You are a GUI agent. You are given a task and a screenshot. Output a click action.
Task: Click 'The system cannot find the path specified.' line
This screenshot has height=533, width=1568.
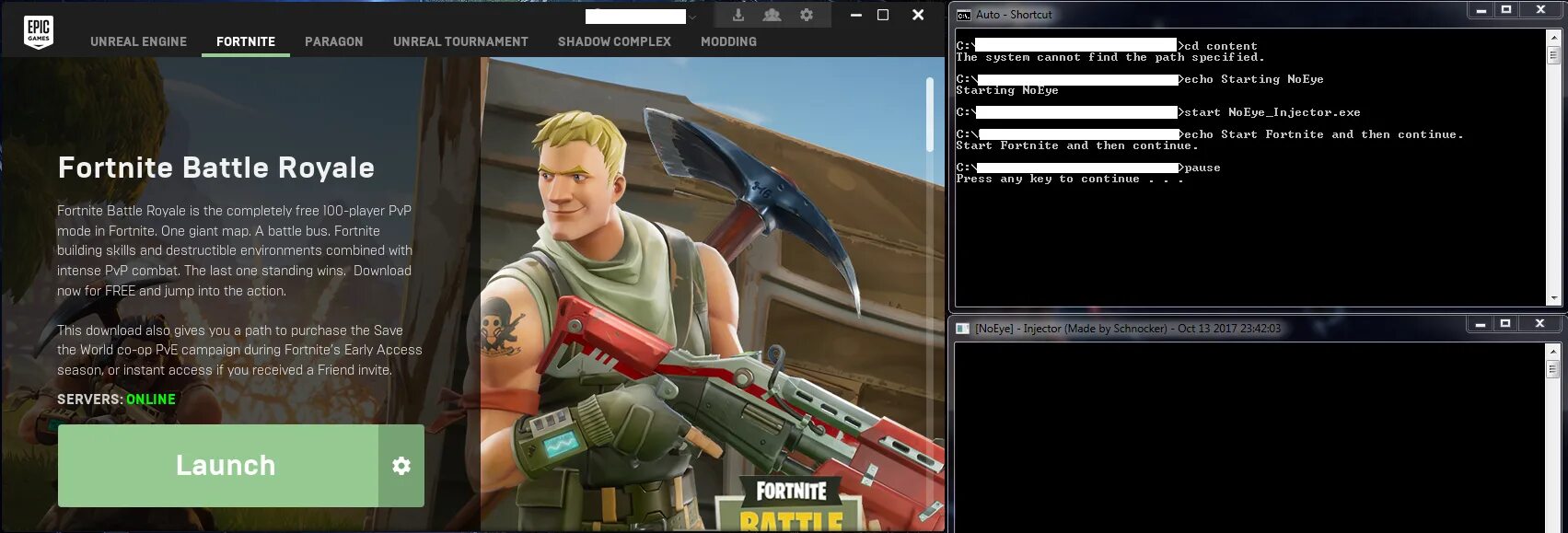pyautogui.click(x=1110, y=57)
